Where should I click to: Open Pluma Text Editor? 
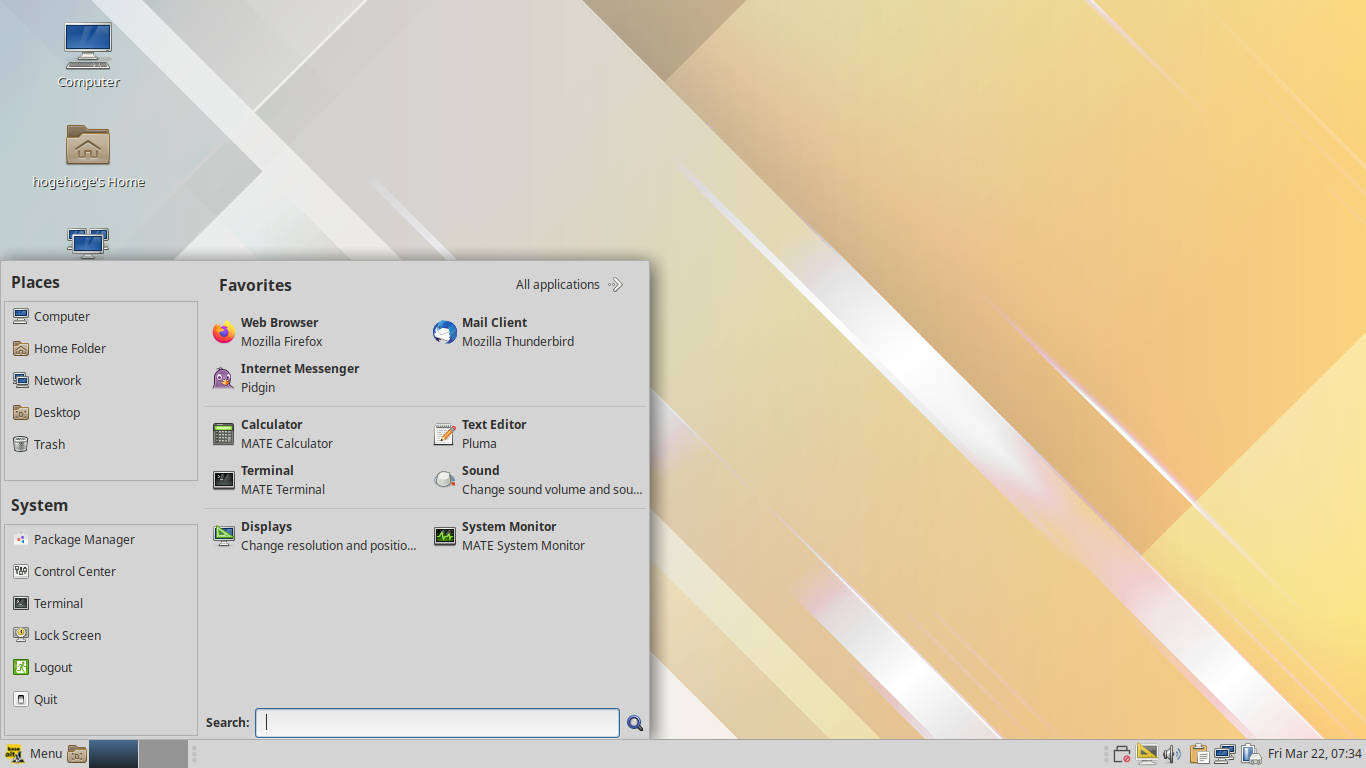click(x=537, y=434)
